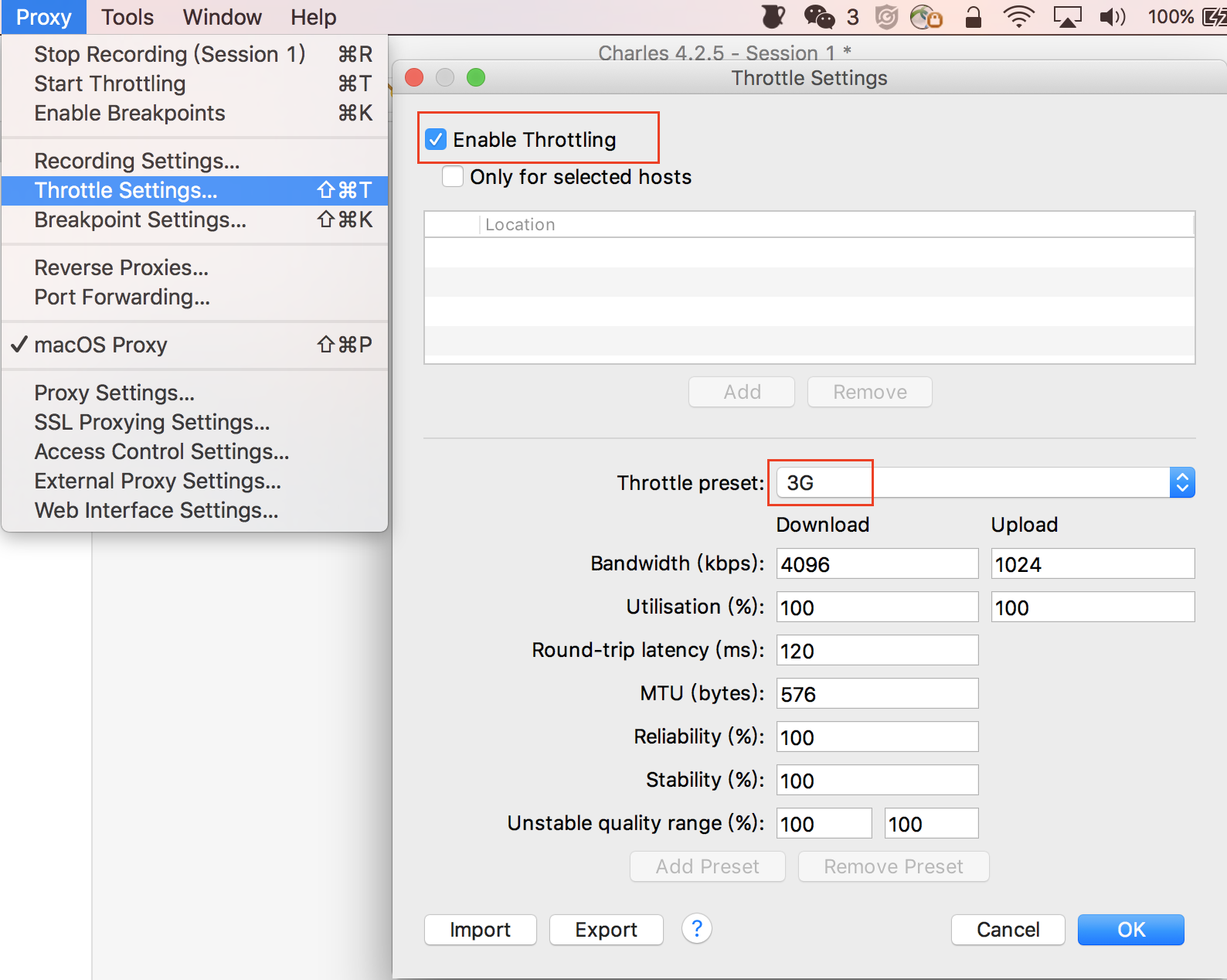Click the second Unstable quality range field
Image resolution: width=1227 pixels, height=980 pixels.
[932, 824]
